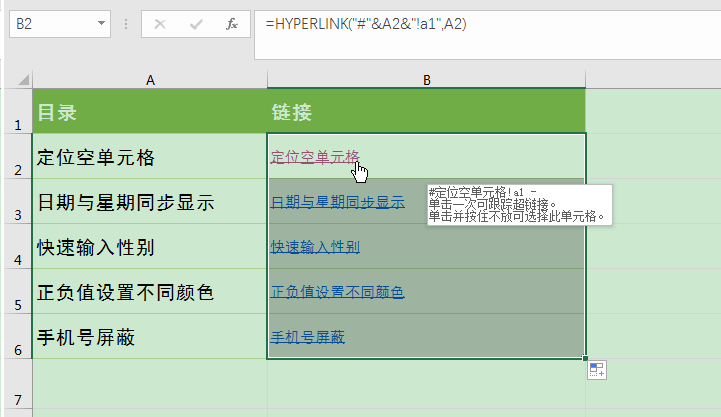Image resolution: width=721 pixels, height=417 pixels.
Task: Open the Auto Fill Options button
Action: (597, 370)
